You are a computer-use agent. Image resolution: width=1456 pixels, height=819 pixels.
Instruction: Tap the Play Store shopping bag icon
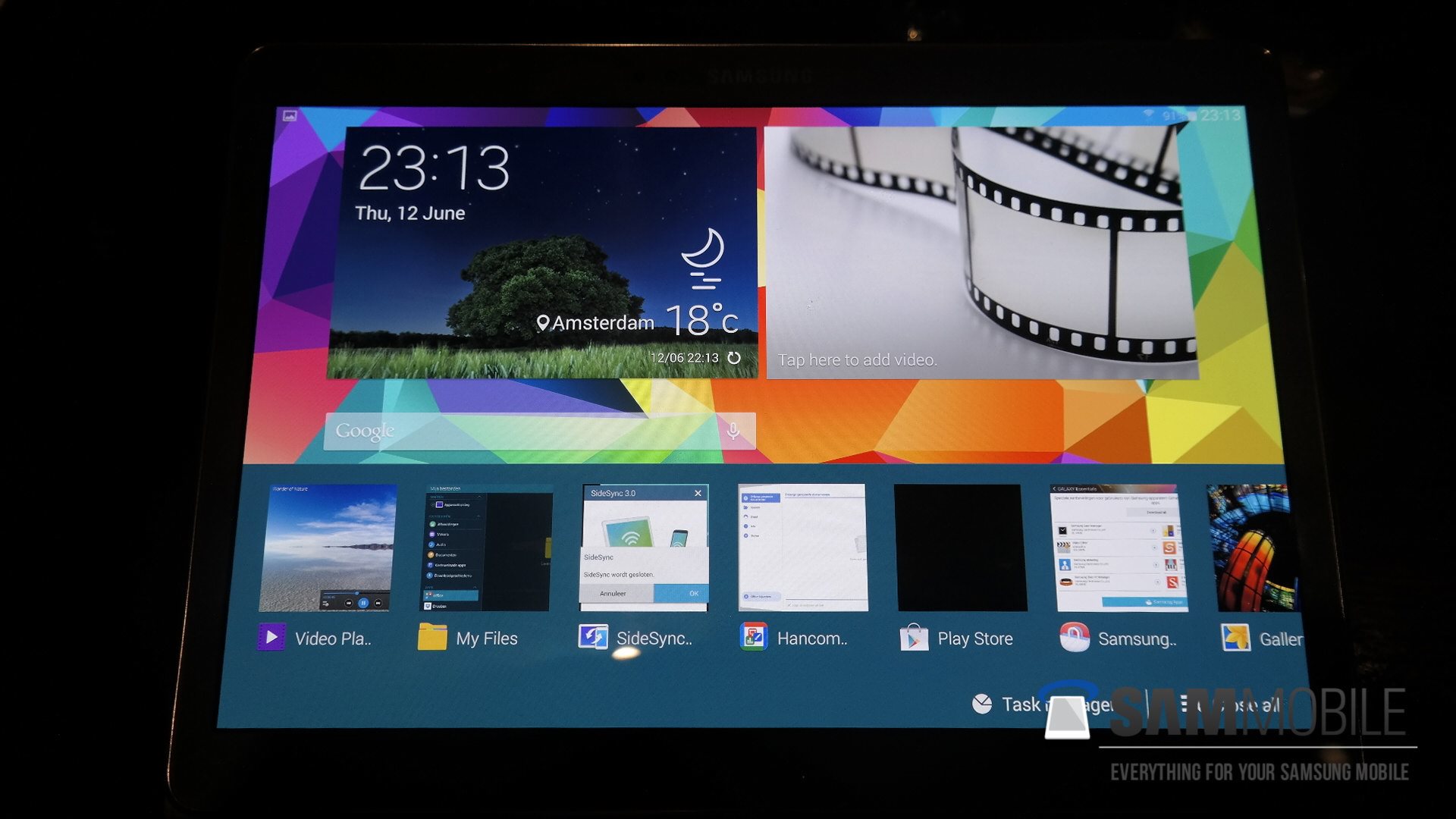[x=915, y=639]
